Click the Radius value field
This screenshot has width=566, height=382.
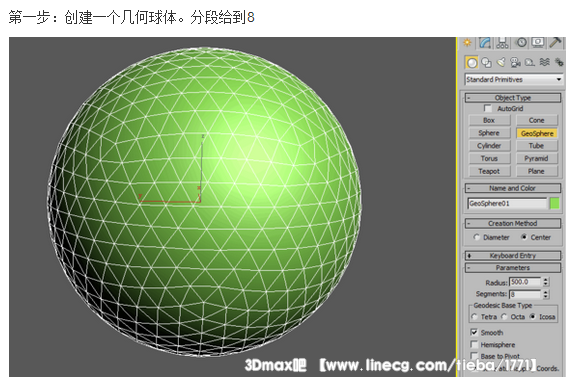(x=525, y=282)
